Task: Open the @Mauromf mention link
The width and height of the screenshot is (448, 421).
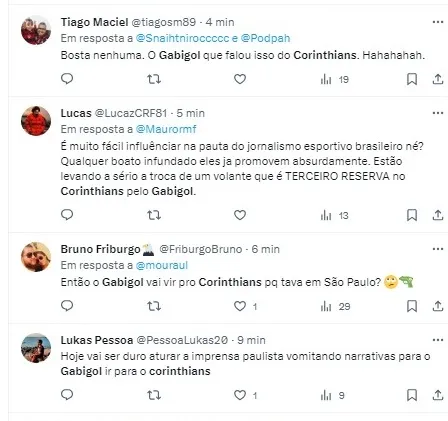Action: [x=166, y=129]
